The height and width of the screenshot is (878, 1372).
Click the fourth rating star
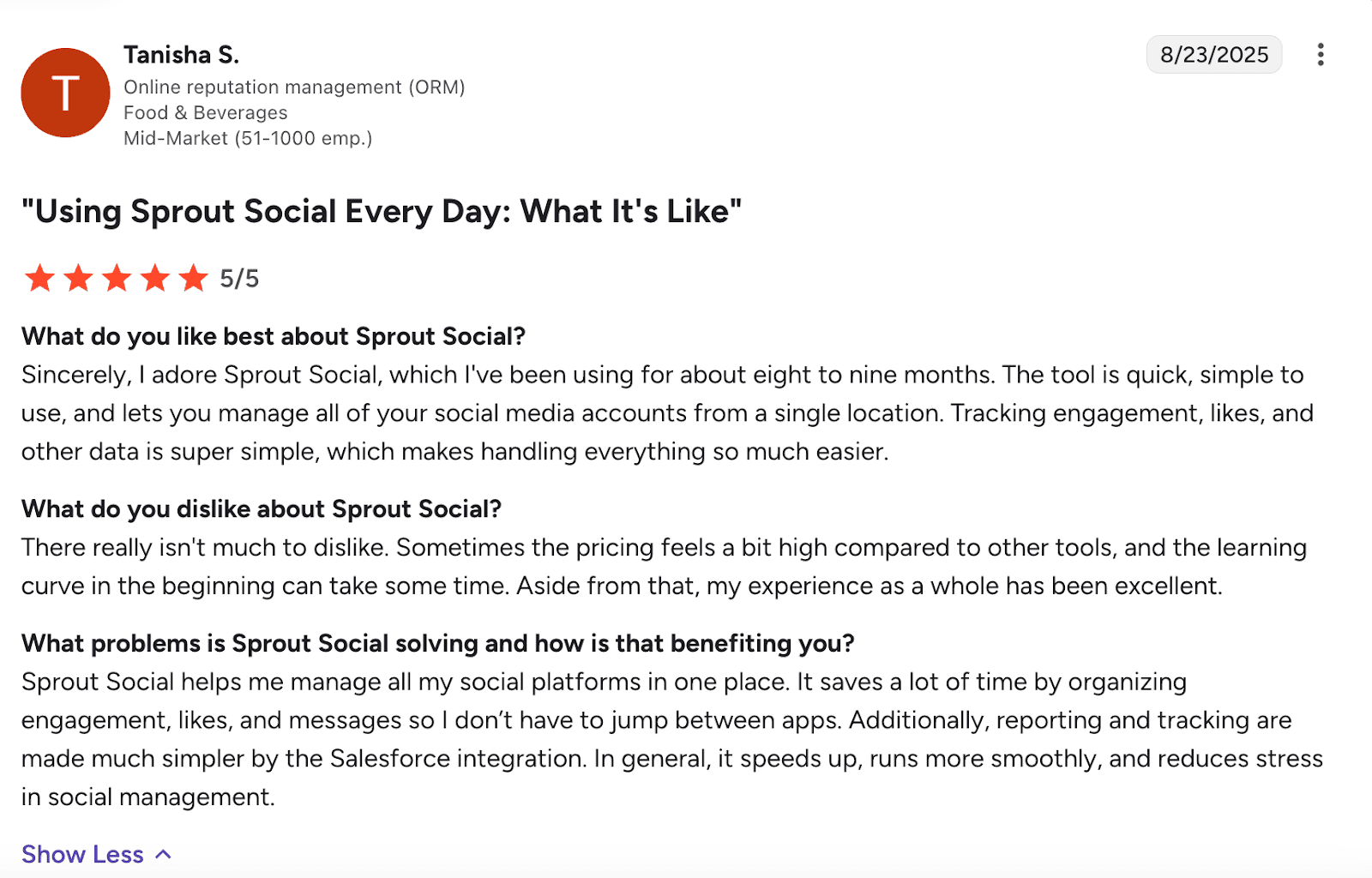(x=155, y=279)
